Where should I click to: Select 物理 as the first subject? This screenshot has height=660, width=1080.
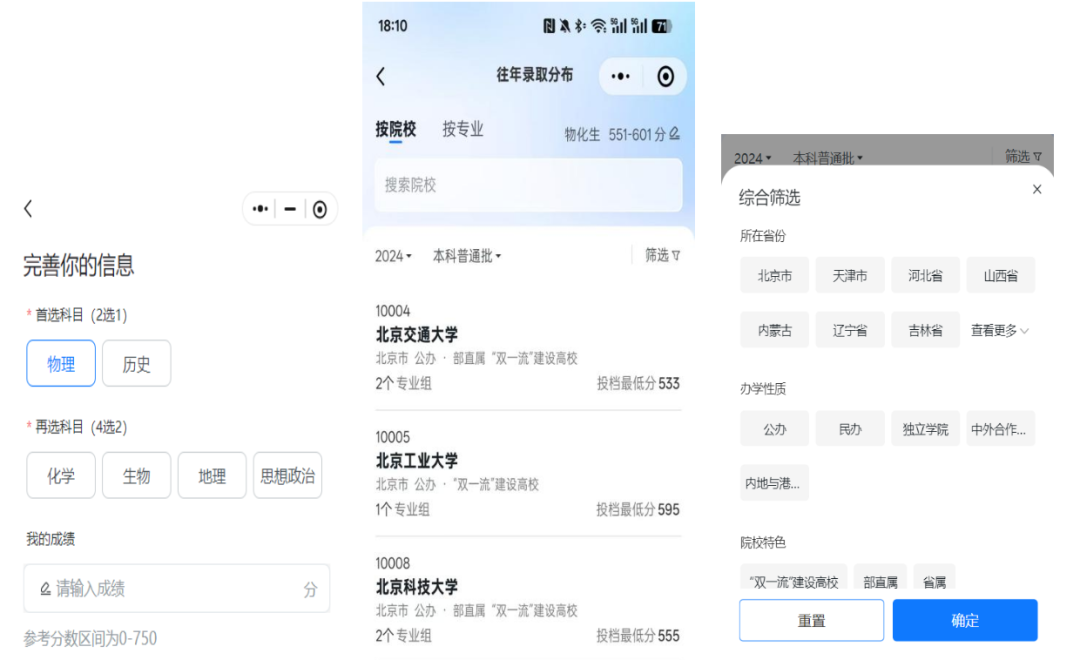[61, 364]
